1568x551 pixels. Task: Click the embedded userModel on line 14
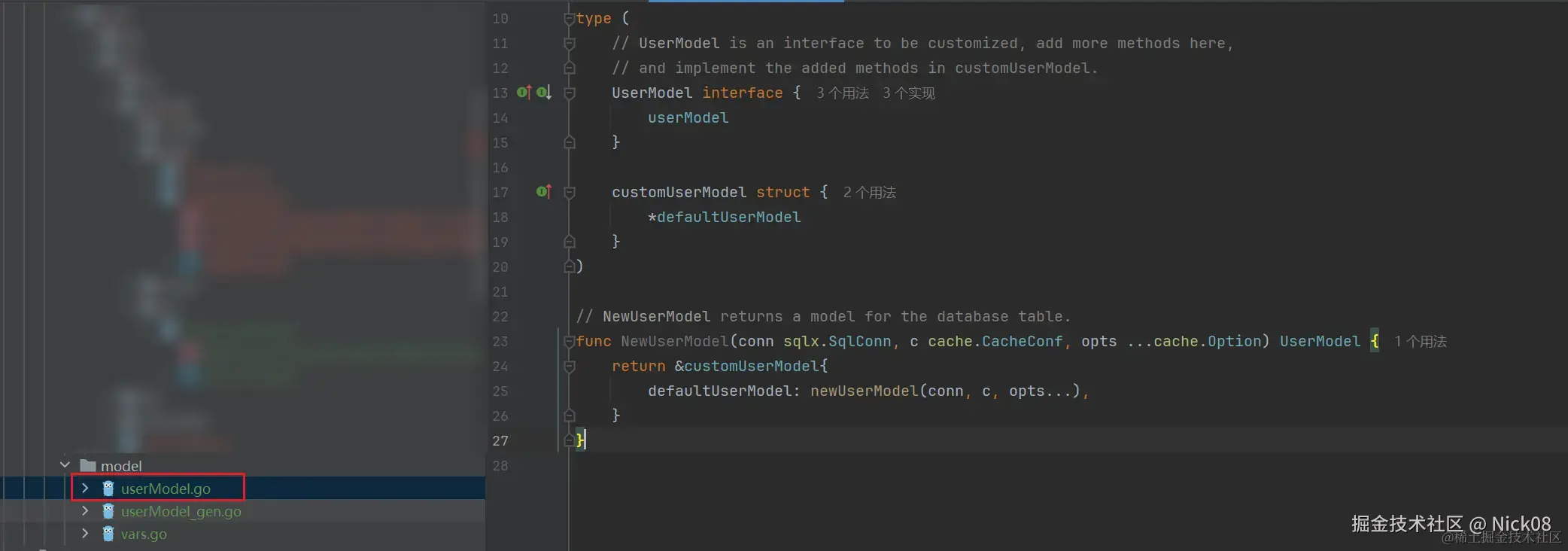pos(688,117)
